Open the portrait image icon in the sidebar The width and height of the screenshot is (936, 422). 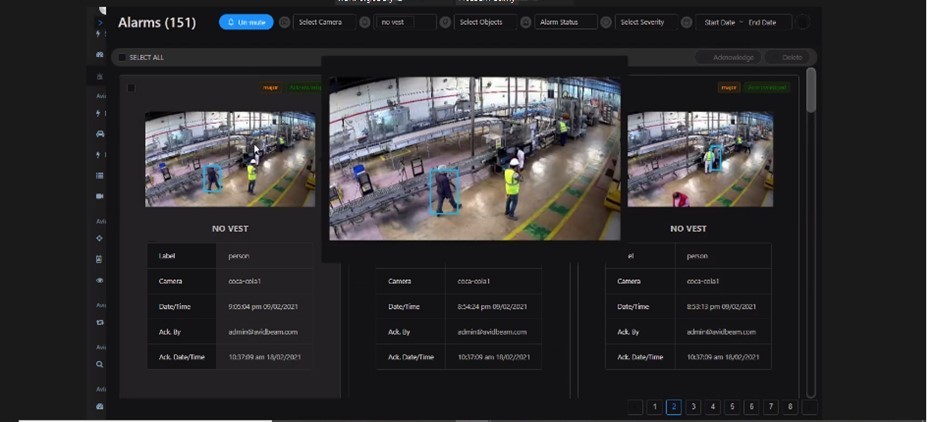100,259
